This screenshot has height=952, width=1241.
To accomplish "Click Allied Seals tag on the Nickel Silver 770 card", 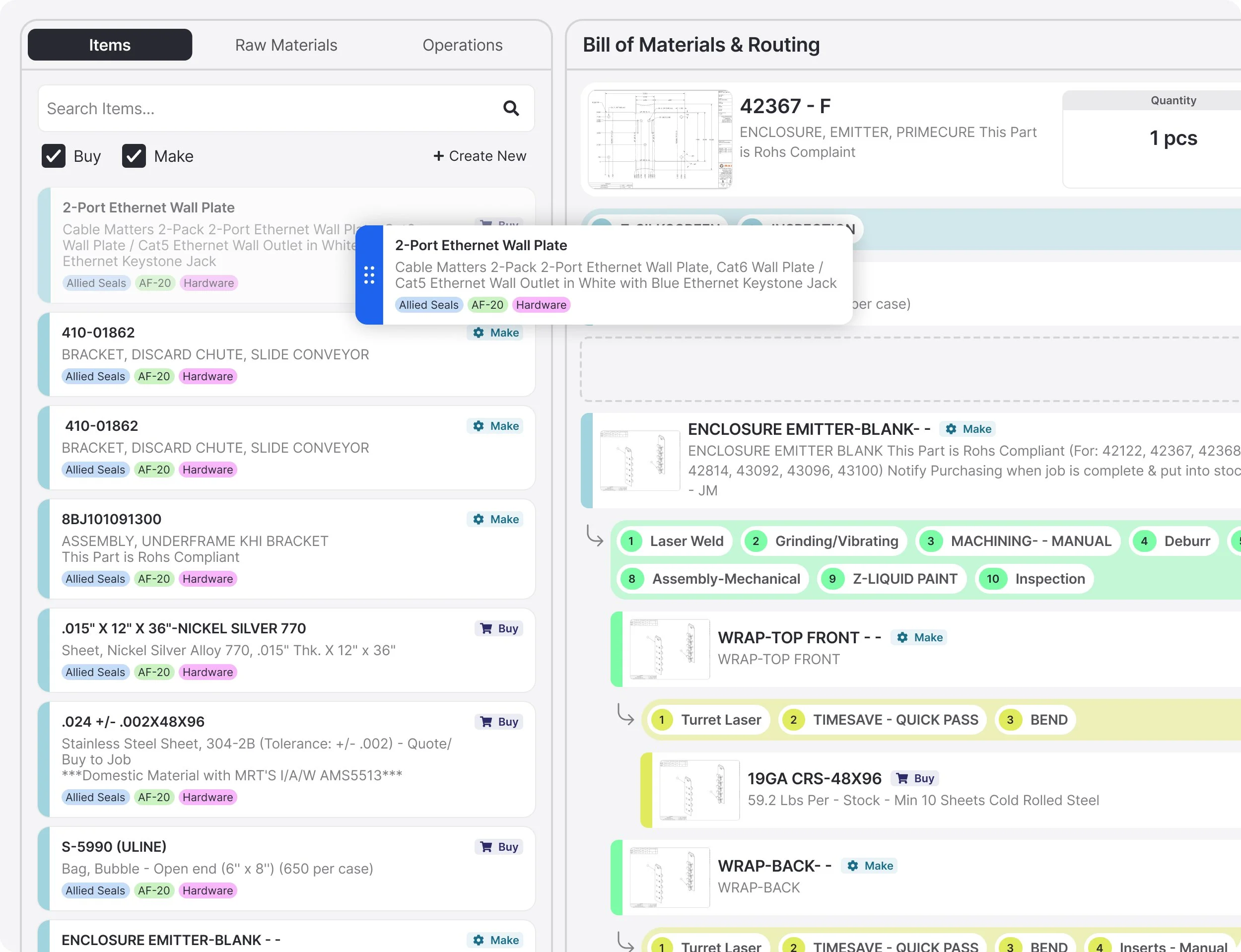I will 95,672.
